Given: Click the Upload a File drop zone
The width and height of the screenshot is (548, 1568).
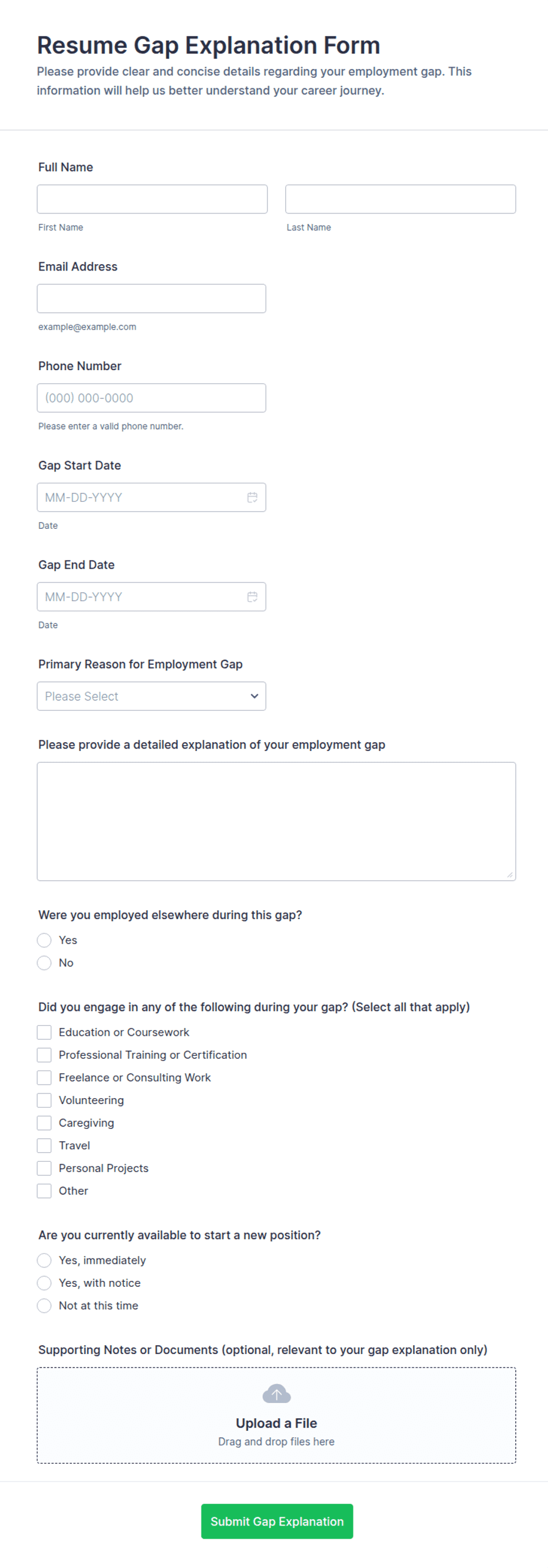Looking at the screenshot, I should click(276, 1415).
